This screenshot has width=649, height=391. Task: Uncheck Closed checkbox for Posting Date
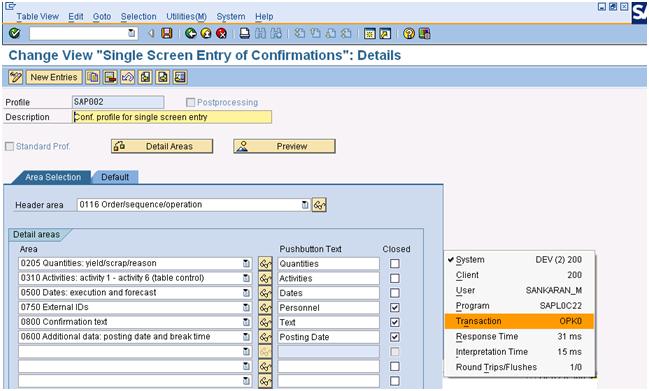[395, 337]
